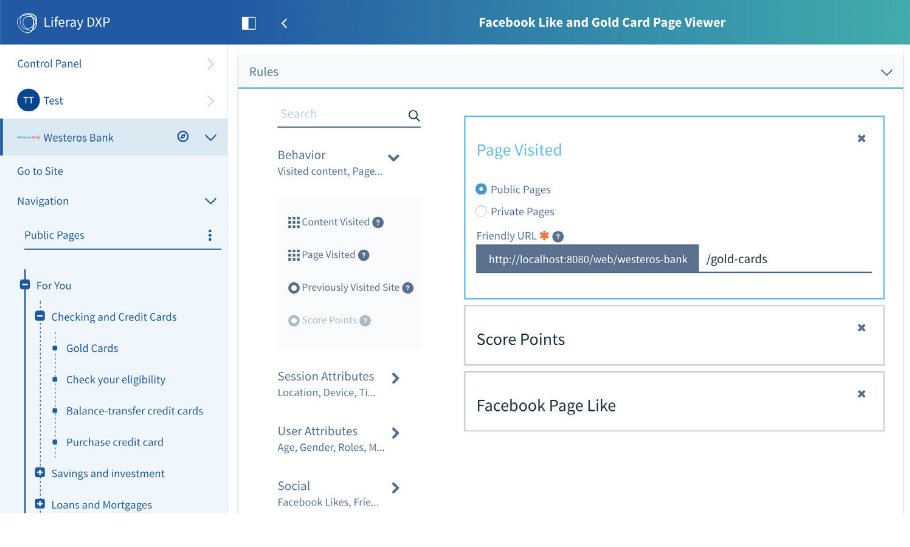Open the Go to Site link
910x547 pixels.
coord(40,171)
